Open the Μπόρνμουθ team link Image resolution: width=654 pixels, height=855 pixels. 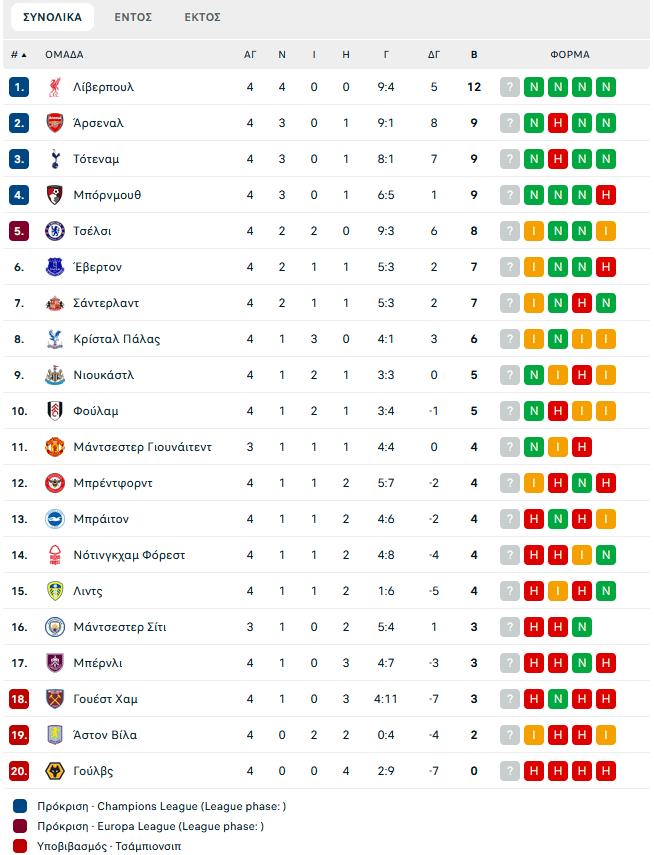(x=107, y=195)
